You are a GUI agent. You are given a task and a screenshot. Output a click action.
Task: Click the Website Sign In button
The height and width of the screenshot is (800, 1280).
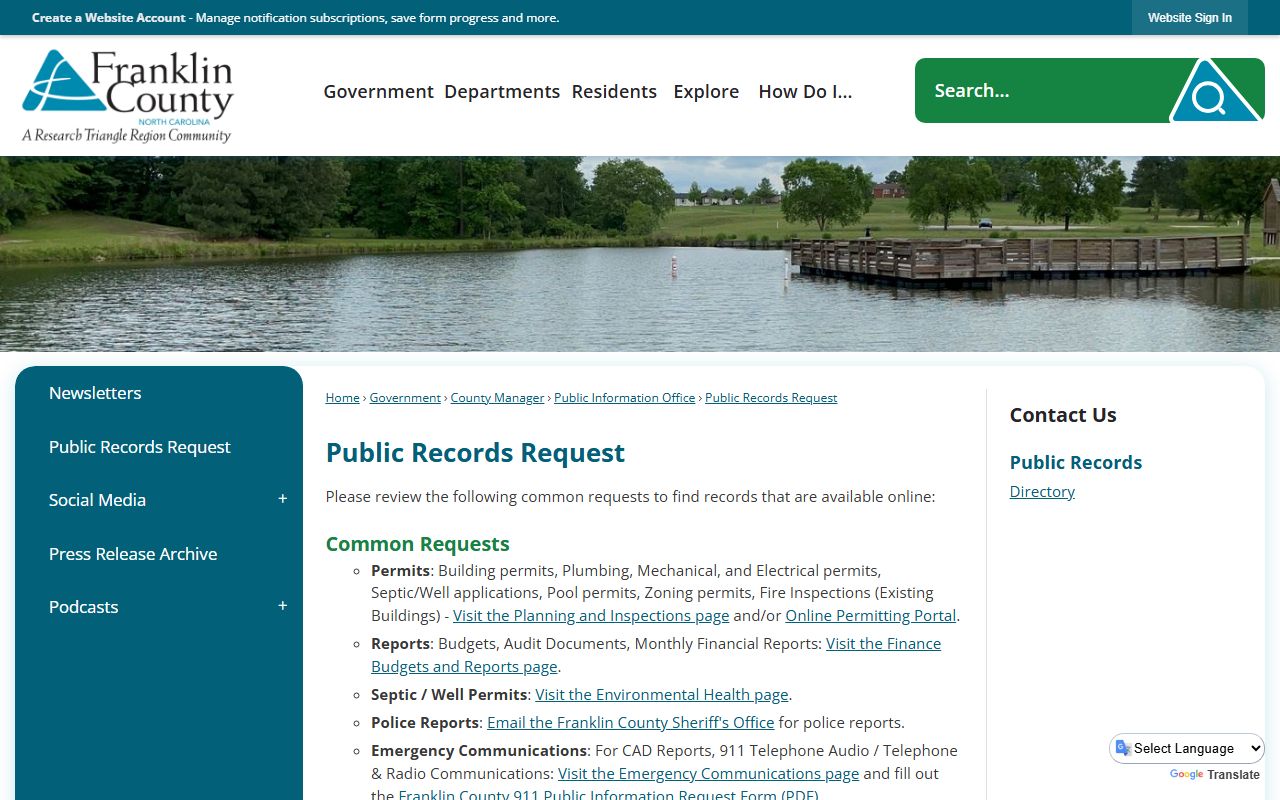tap(1189, 18)
